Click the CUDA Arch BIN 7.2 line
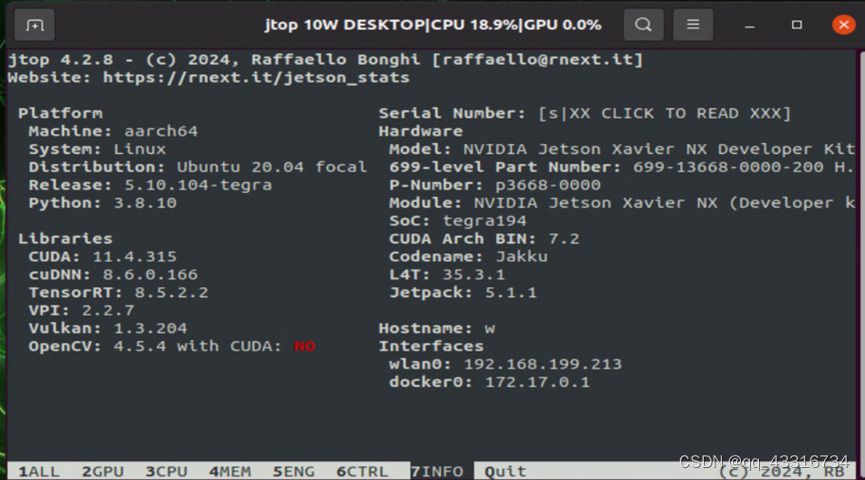Viewport: 865px width, 480px height. click(x=484, y=239)
